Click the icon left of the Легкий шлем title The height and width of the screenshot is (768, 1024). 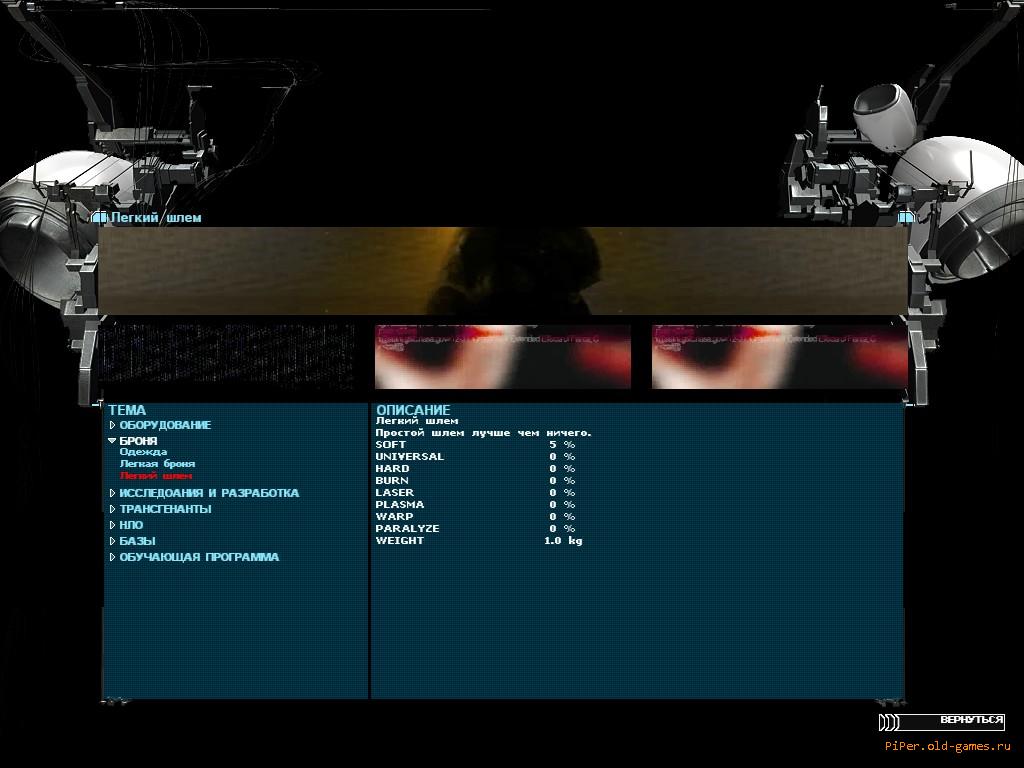point(100,217)
